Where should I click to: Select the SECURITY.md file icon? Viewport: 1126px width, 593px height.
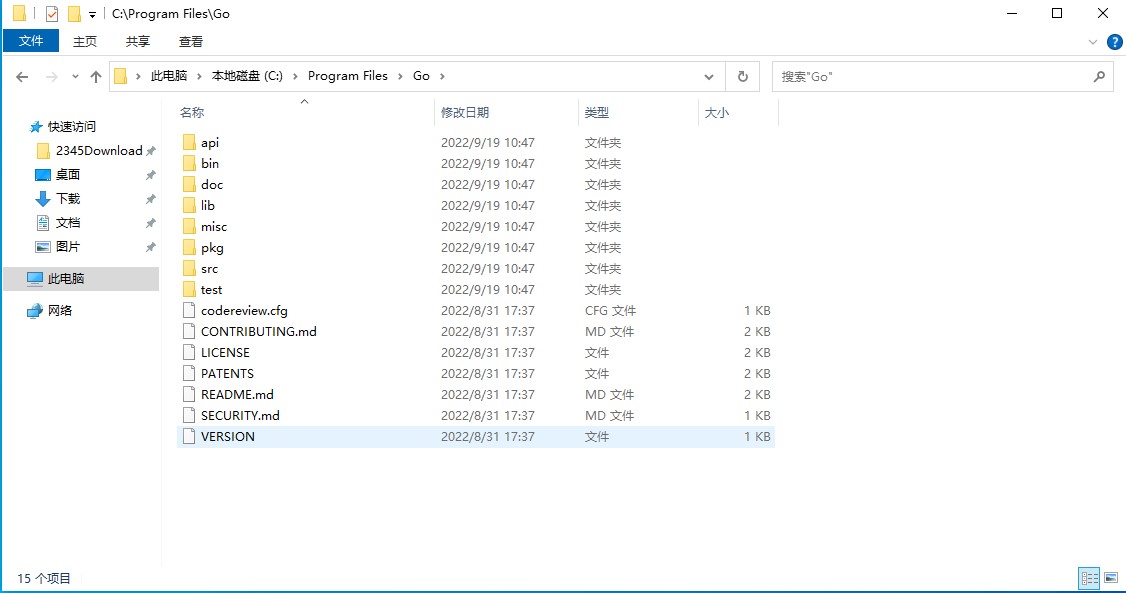(189, 415)
